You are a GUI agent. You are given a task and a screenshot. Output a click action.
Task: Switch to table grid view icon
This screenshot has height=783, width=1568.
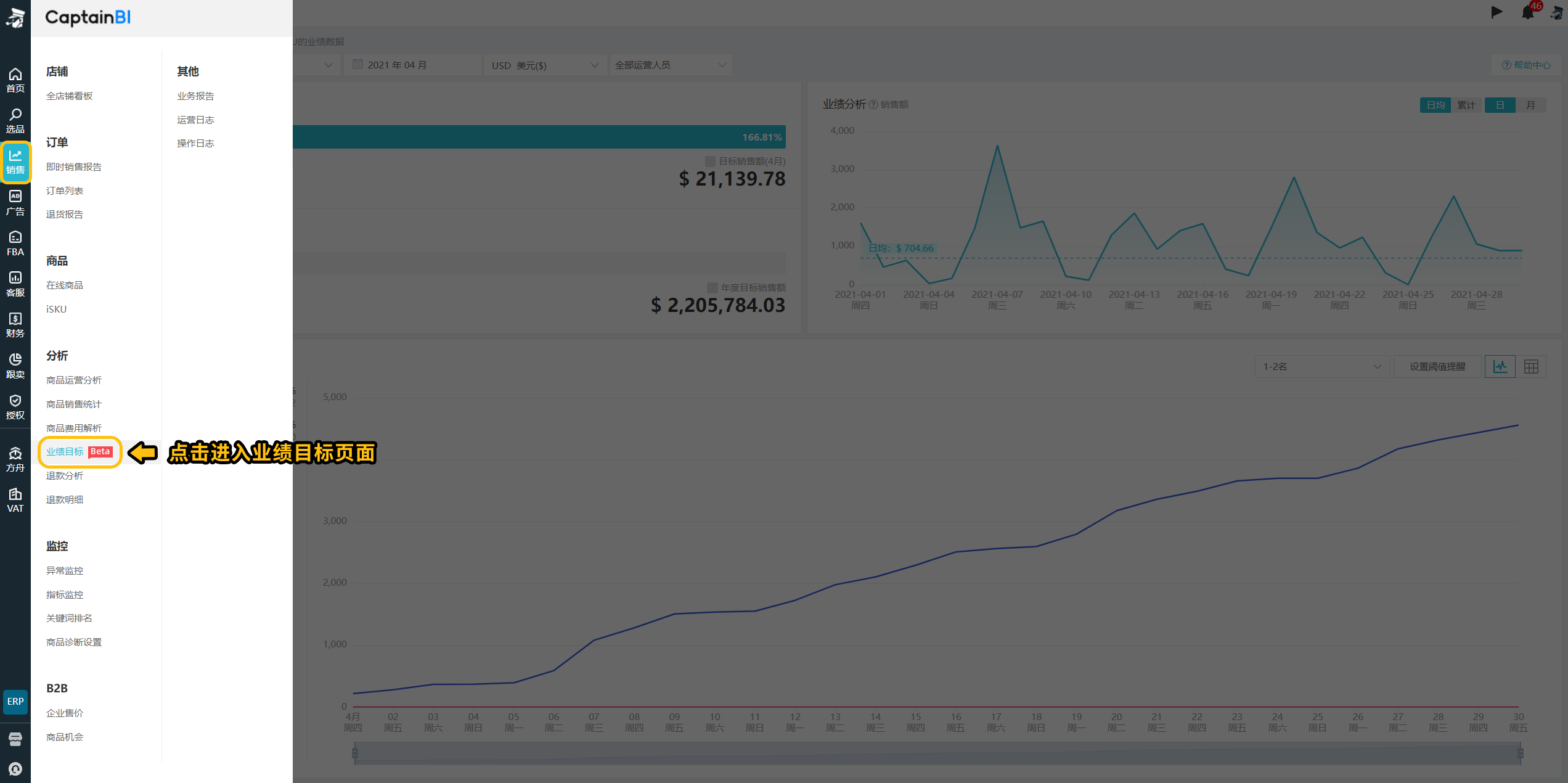coord(1531,367)
